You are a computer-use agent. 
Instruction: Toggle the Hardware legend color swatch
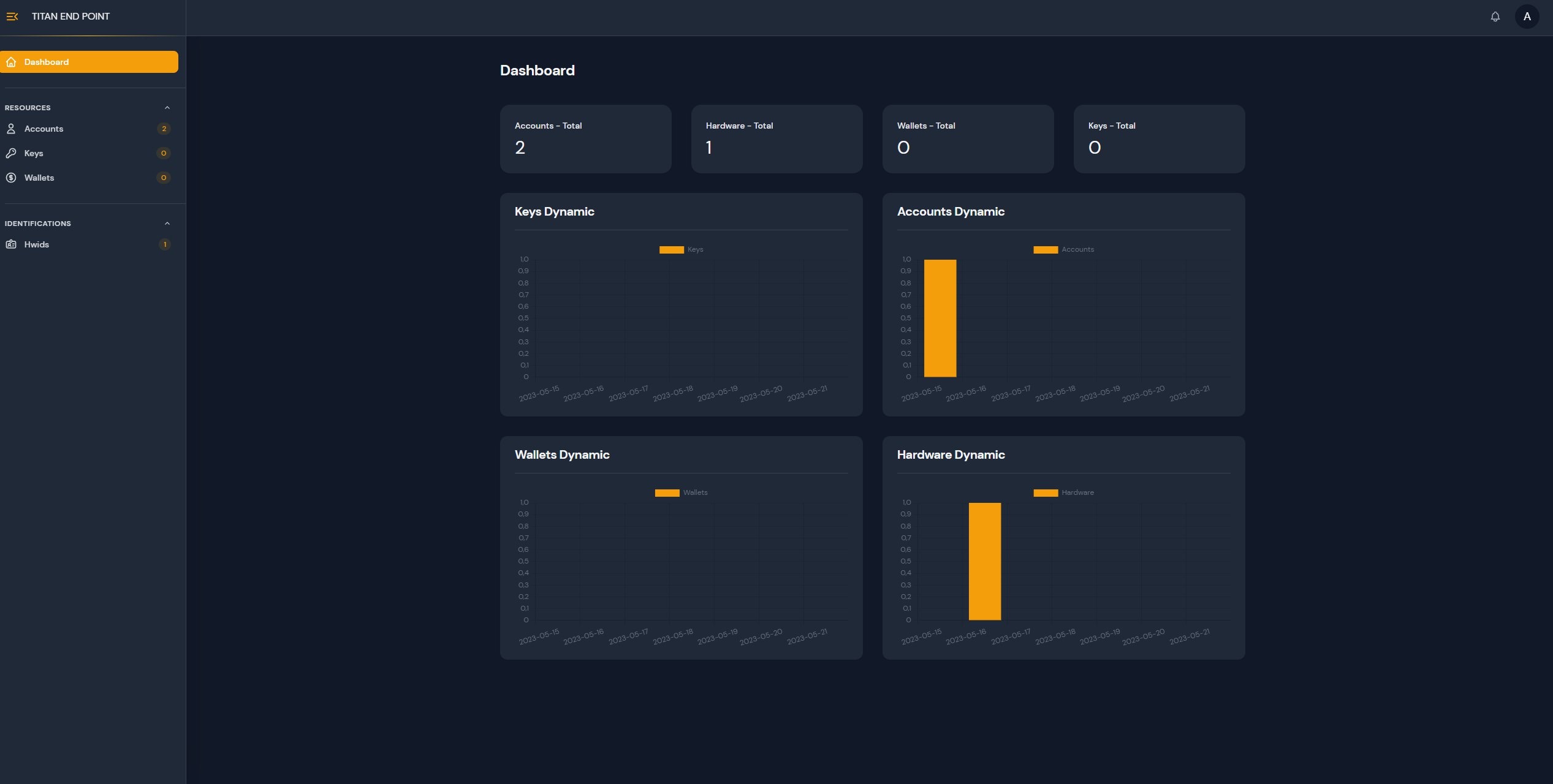(x=1045, y=492)
